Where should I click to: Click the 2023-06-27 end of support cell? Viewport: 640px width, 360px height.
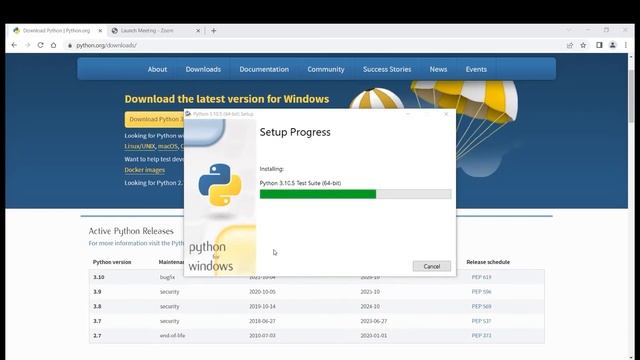373,321
